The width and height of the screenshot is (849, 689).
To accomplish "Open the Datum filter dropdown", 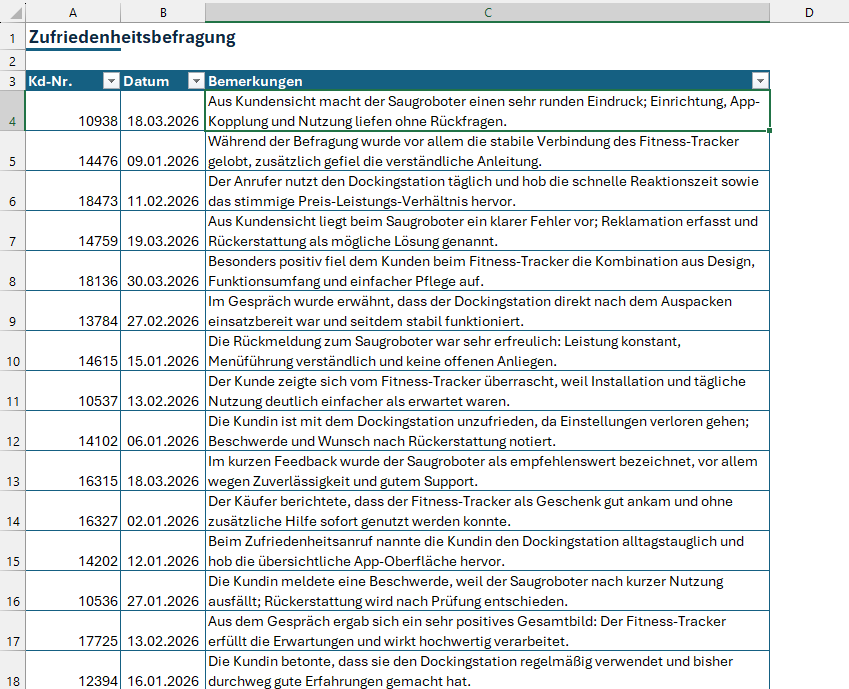I will 196,81.
